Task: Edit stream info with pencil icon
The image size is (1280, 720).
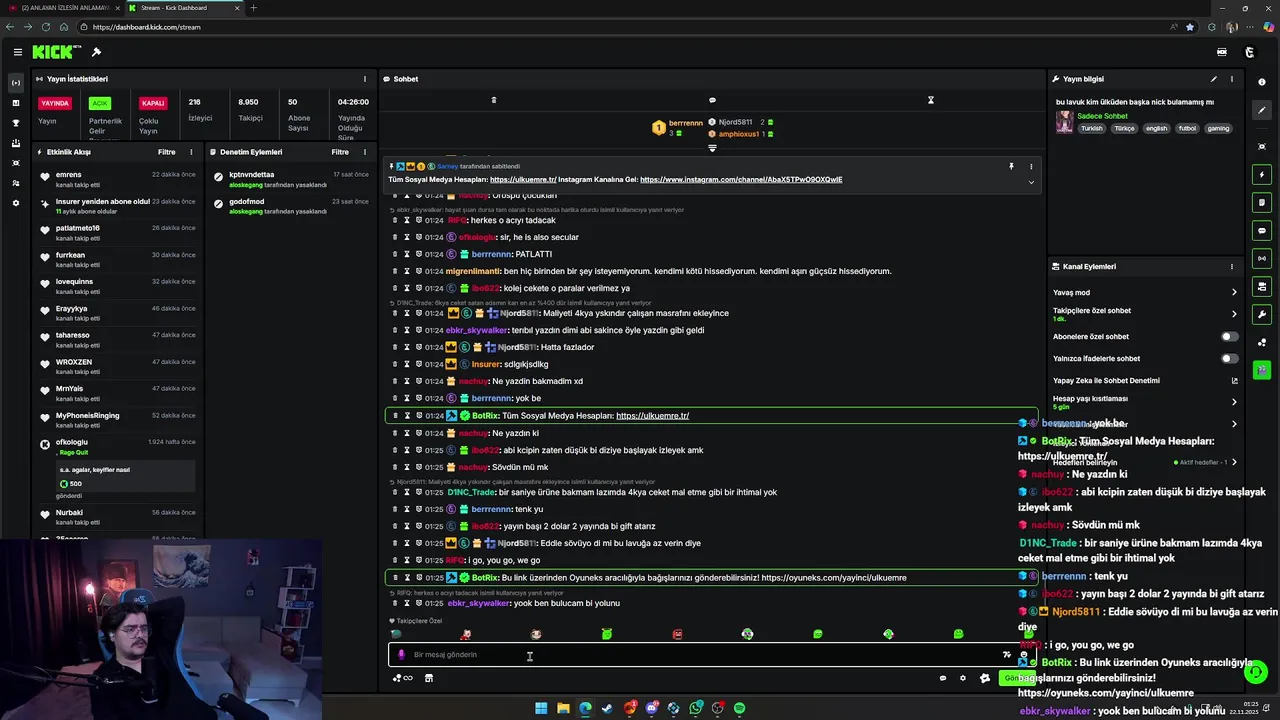Action: (1214, 79)
